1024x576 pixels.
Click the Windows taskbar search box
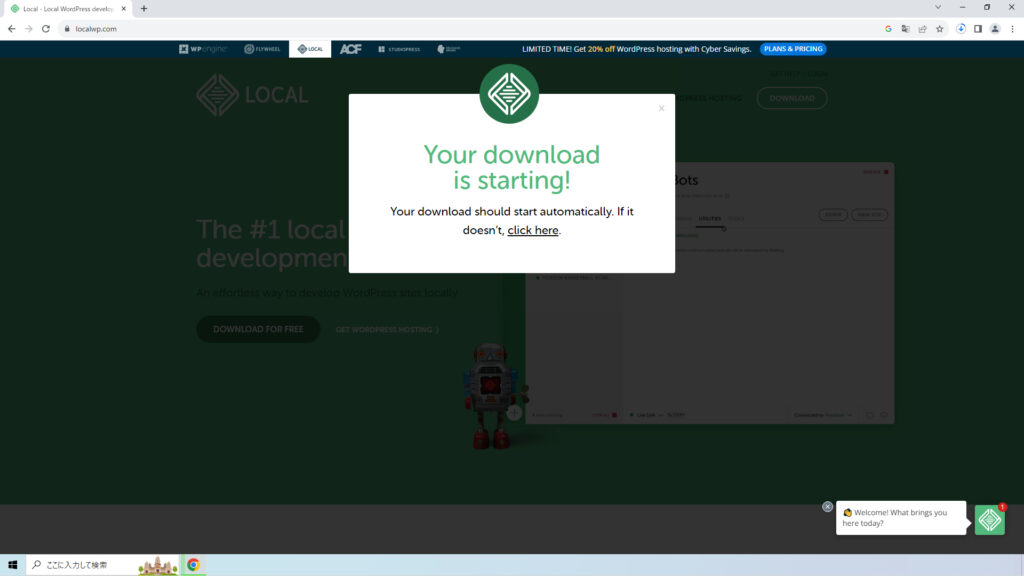[103, 565]
